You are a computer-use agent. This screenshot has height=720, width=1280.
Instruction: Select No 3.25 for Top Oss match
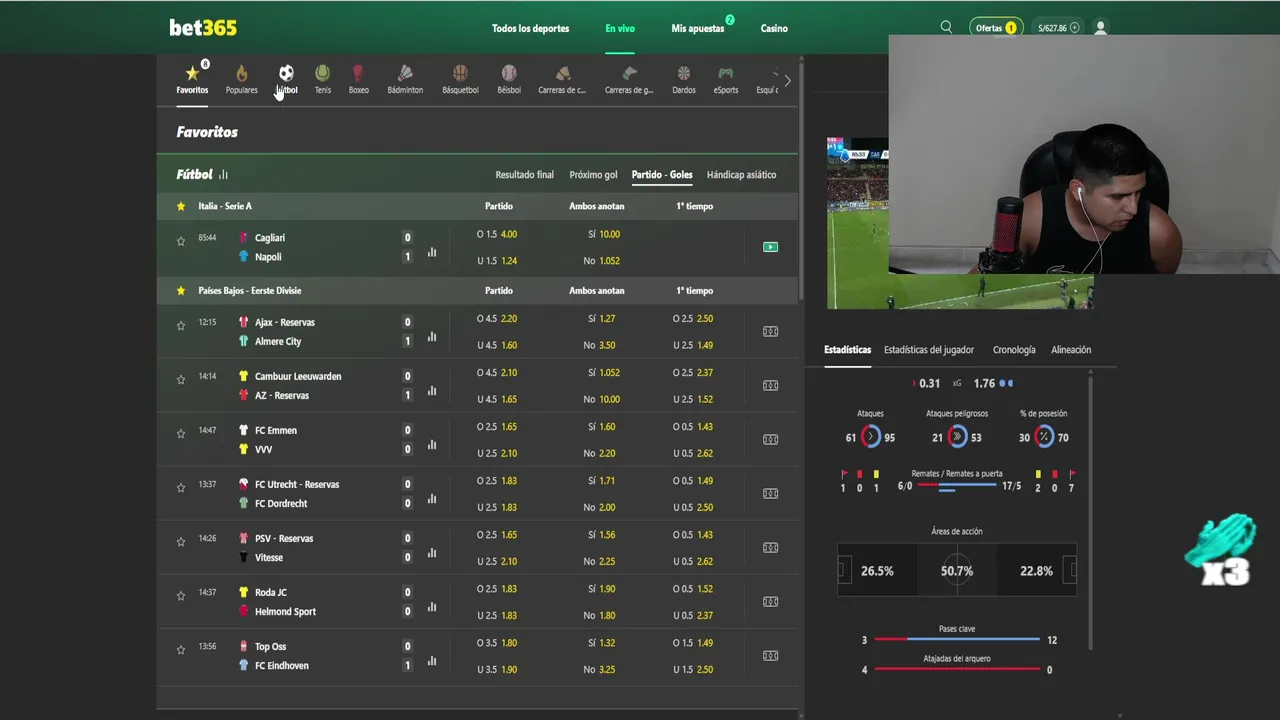click(x=600, y=670)
